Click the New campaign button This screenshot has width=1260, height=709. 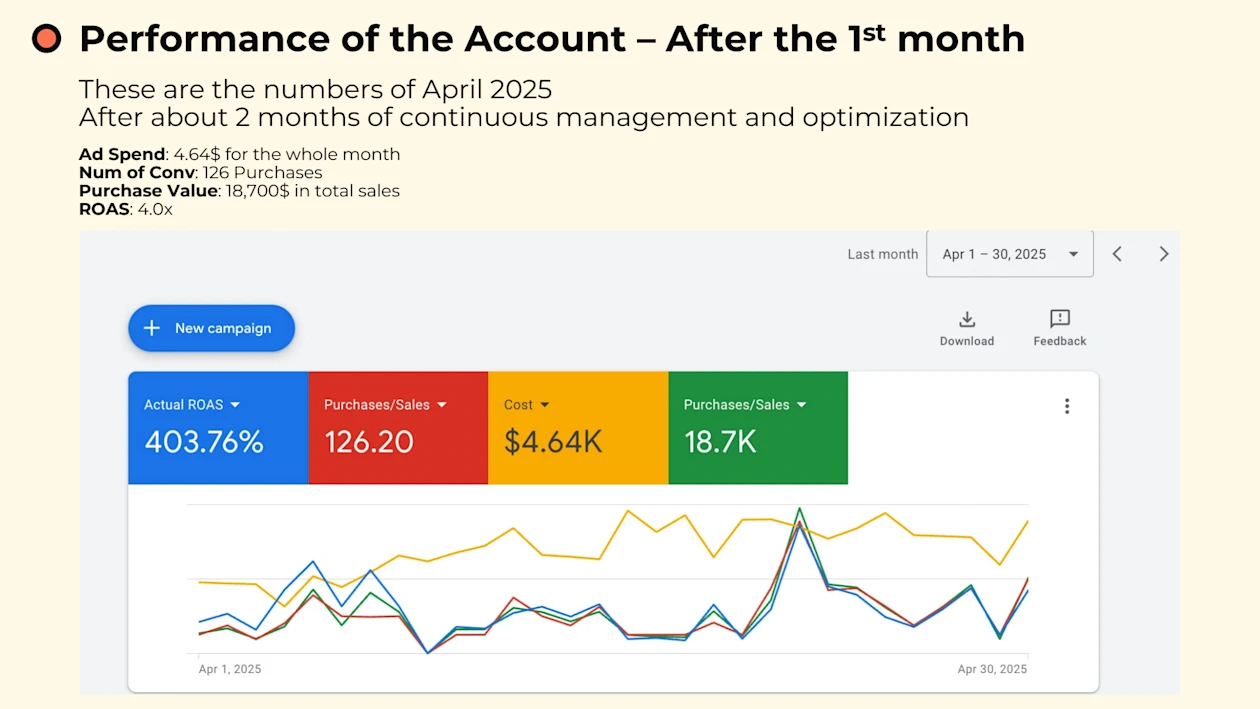211,328
